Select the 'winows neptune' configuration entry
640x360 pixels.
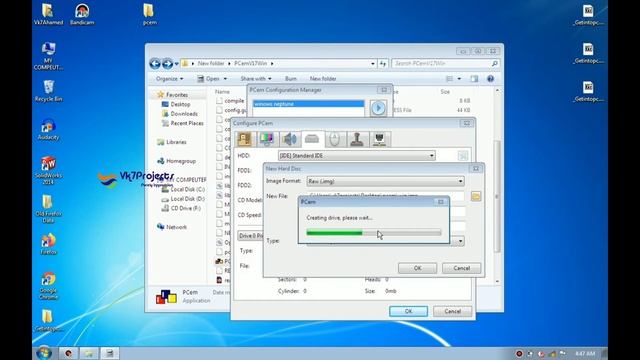(308, 104)
